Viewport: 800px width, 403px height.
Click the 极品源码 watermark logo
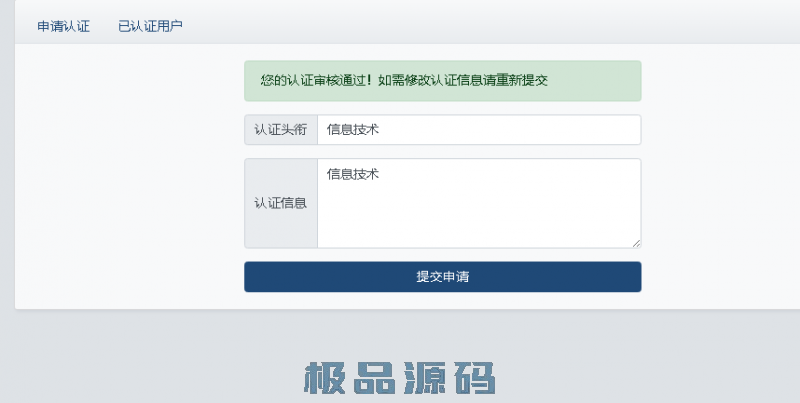(x=399, y=379)
